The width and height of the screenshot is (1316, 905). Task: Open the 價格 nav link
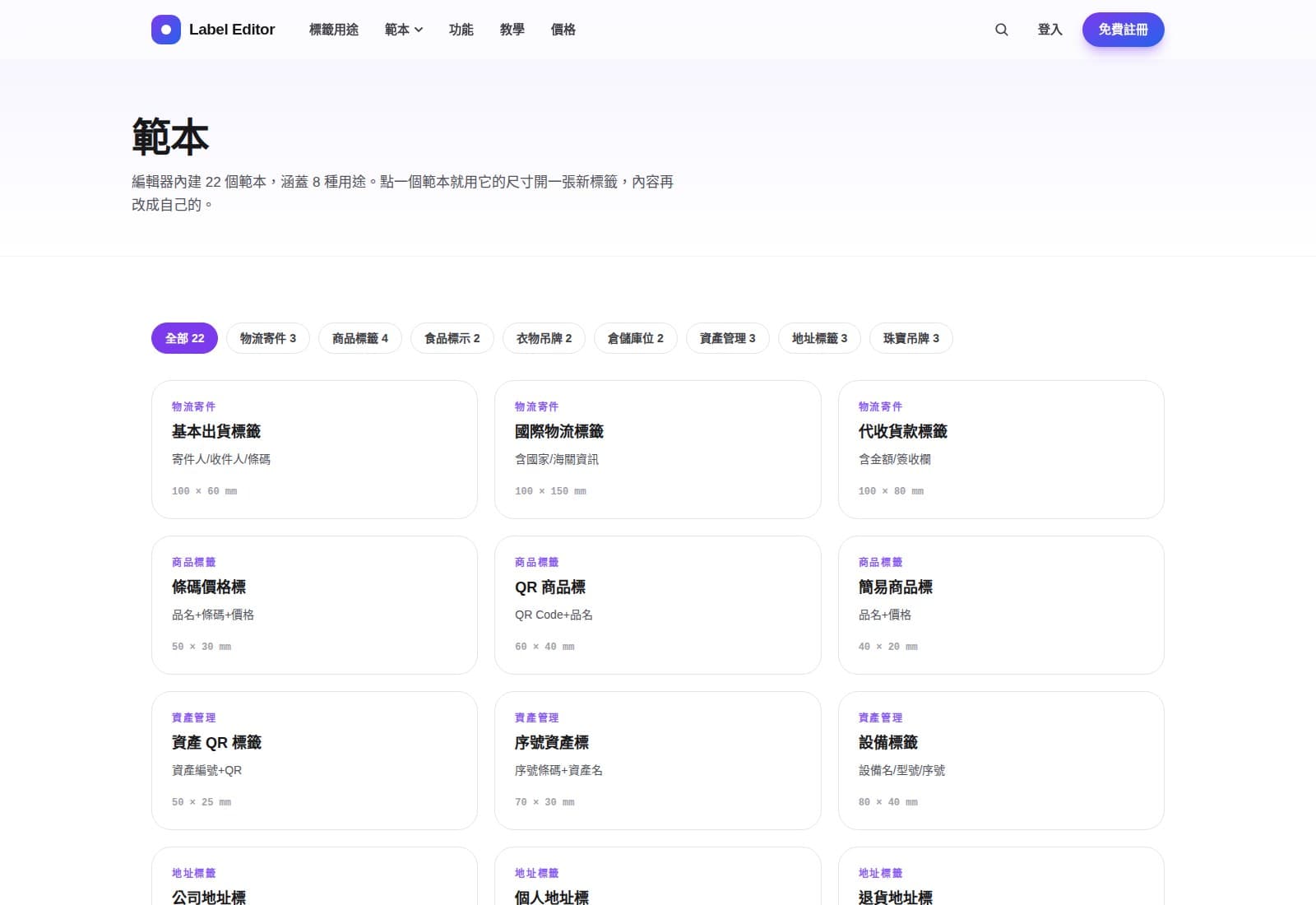point(563,30)
